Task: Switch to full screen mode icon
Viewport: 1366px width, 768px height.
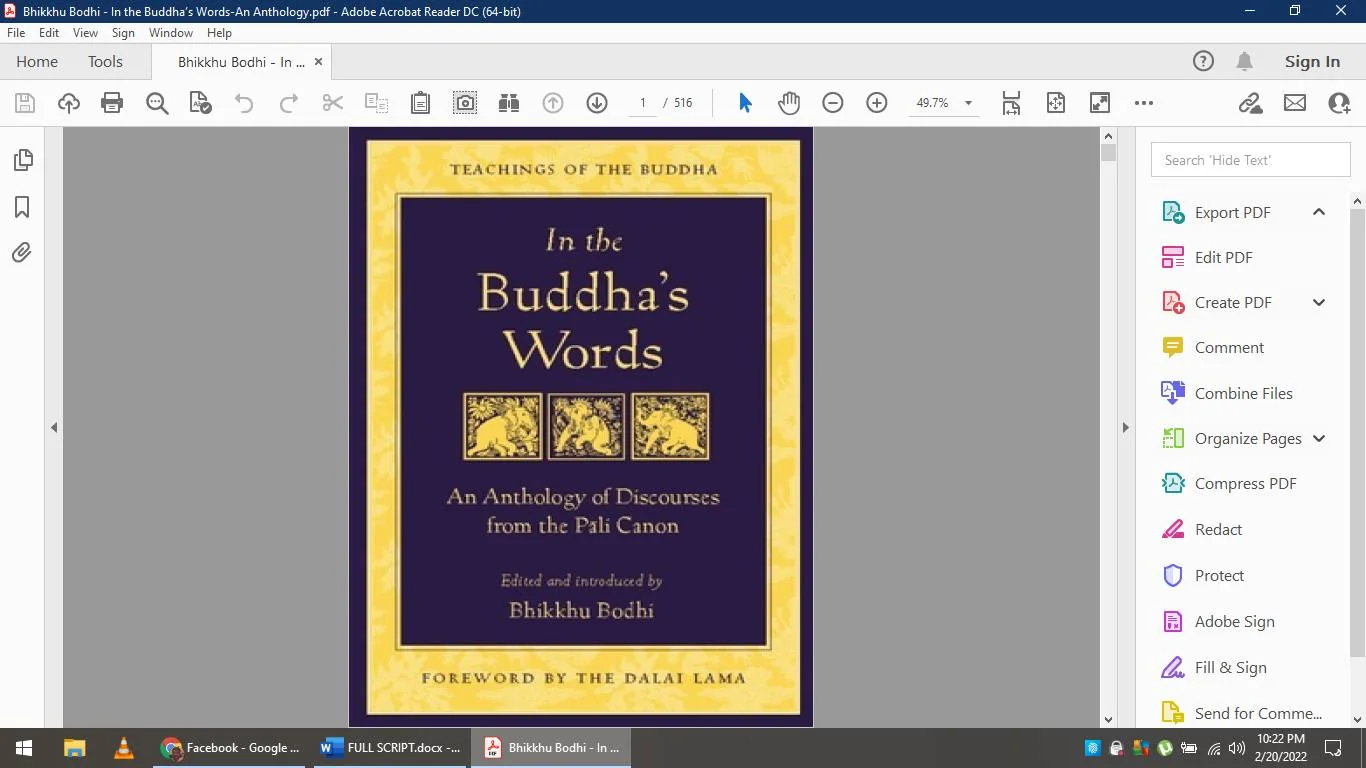Action: [x=1100, y=103]
